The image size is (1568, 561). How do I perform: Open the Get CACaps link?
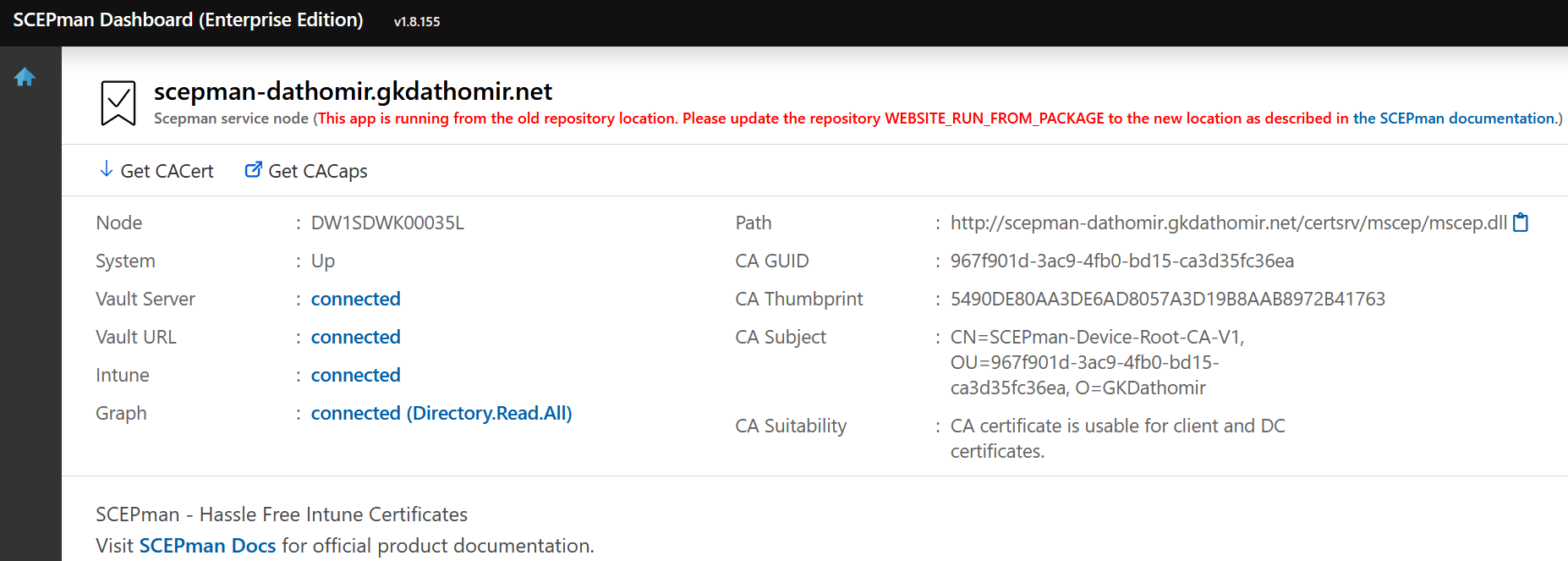coord(317,171)
